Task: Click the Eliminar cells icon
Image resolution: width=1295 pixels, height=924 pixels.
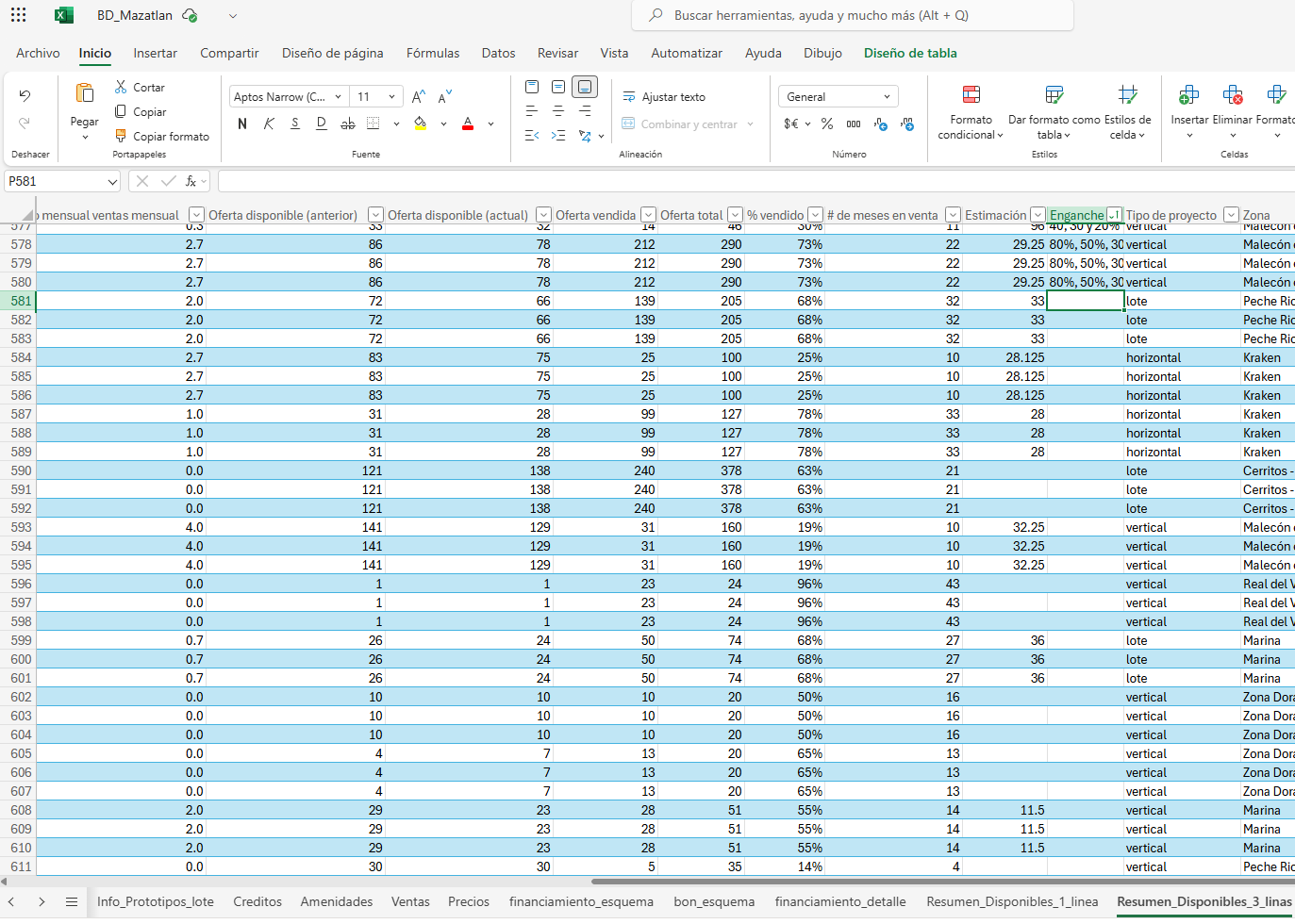Action: click(x=1232, y=95)
